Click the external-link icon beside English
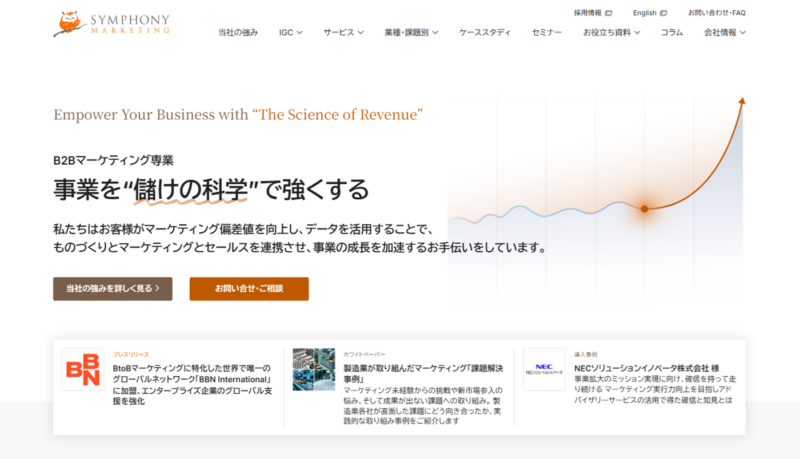 click(x=663, y=13)
